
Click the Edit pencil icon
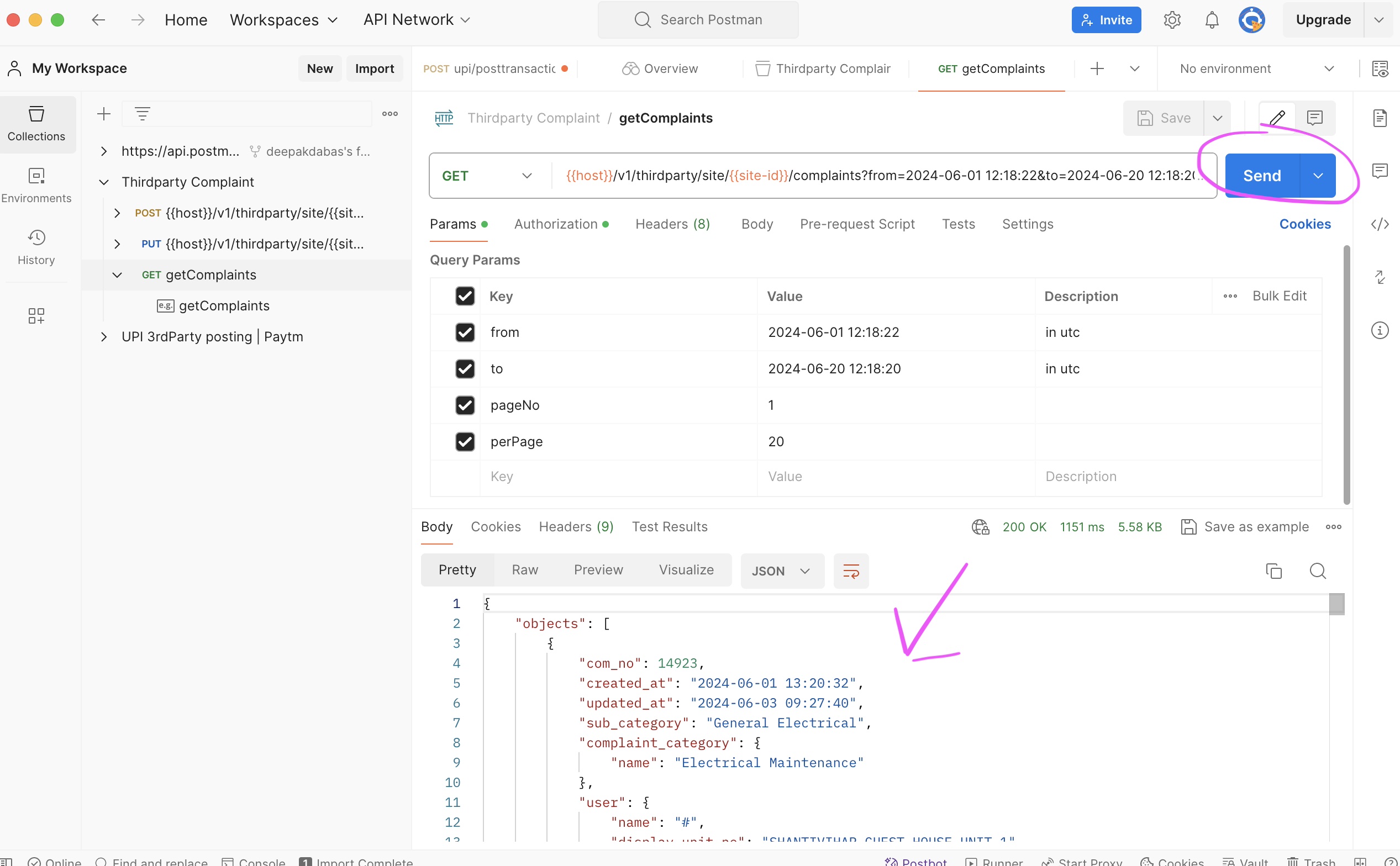click(1277, 117)
